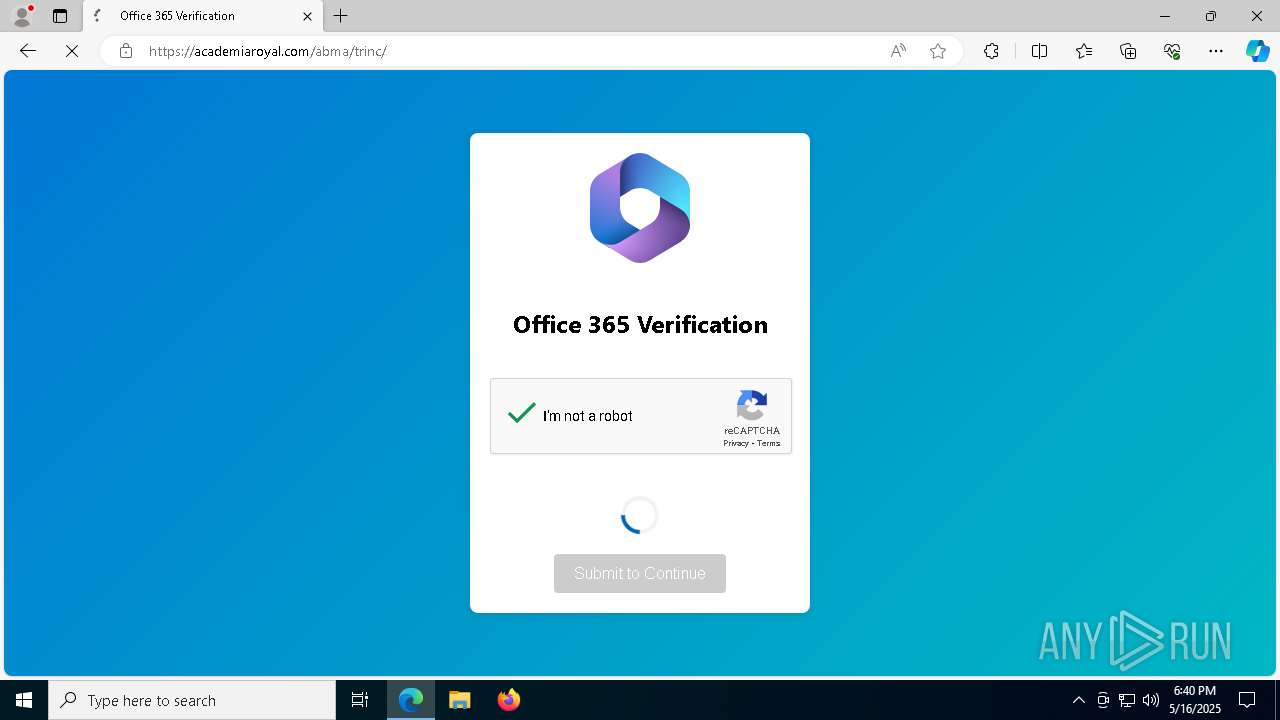This screenshot has width=1280, height=720.
Task: Launch Firefox from the taskbar
Action: (508, 700)
